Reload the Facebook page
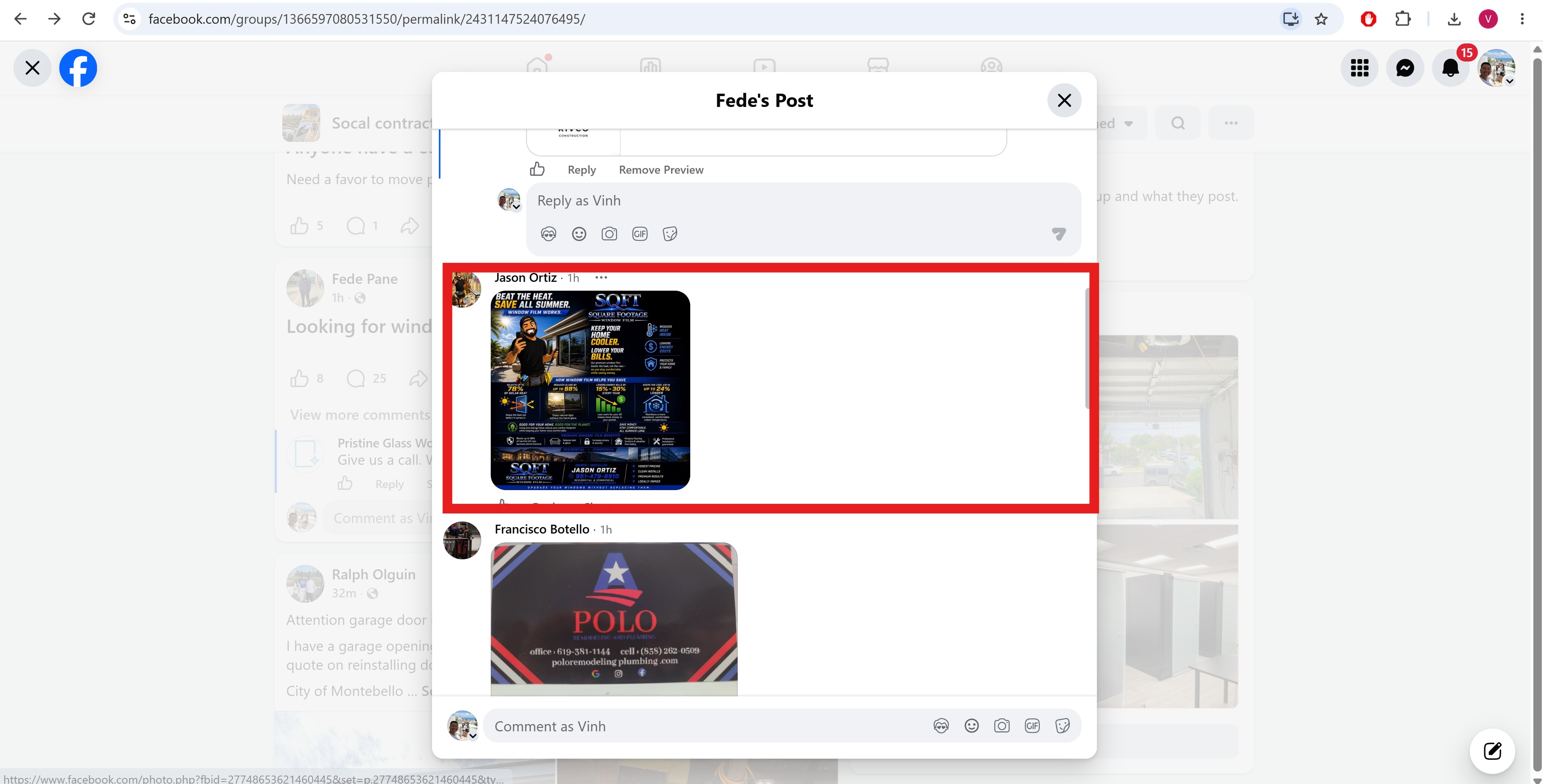This screenshot has width=1543, height=784. point(88,19)
